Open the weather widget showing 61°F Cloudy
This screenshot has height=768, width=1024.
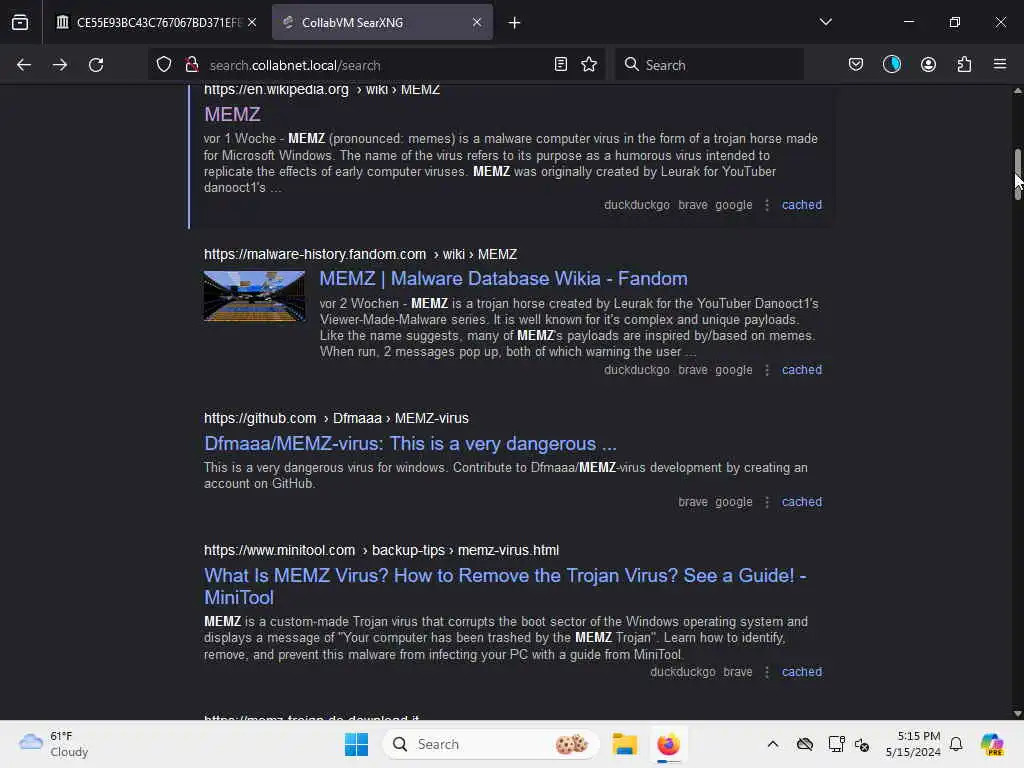(x=54, y=744)
